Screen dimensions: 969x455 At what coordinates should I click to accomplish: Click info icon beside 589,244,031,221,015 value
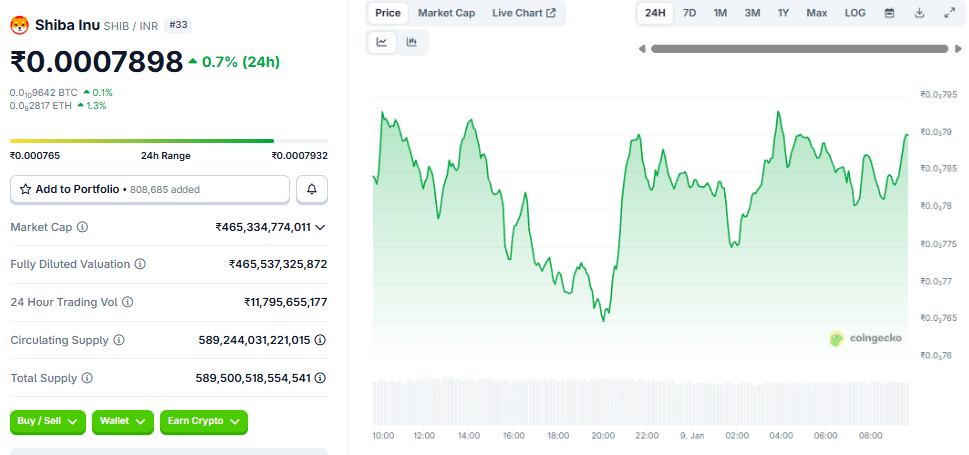click(x=321, y=340)
